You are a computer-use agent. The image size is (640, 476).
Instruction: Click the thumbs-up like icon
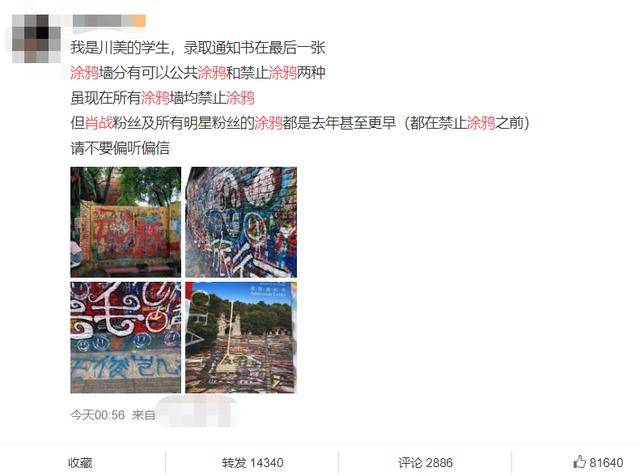coord(580,462)
